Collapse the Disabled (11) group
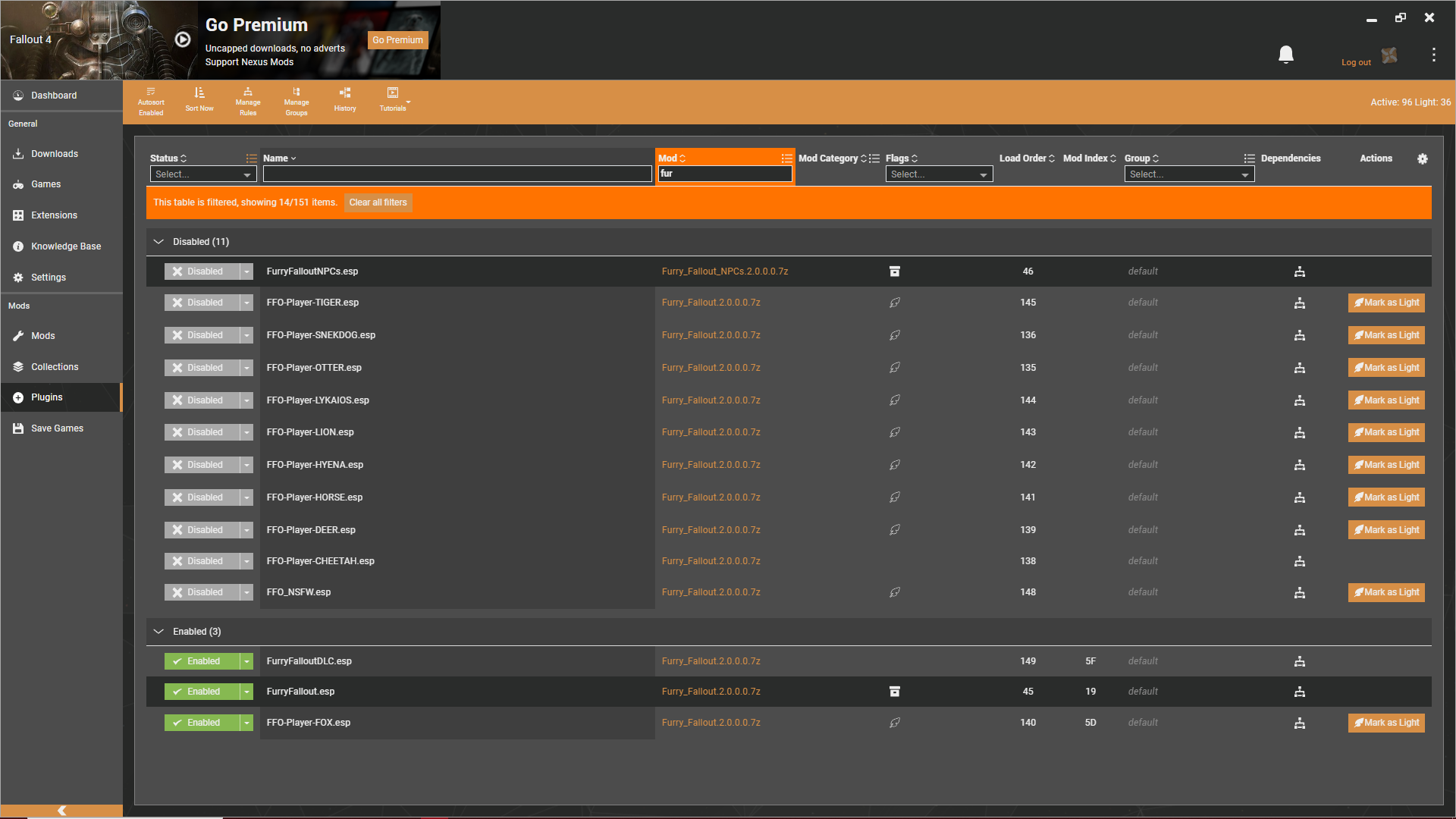The height and width of the screenshot is (819, 1456). [x=158, y=242]
